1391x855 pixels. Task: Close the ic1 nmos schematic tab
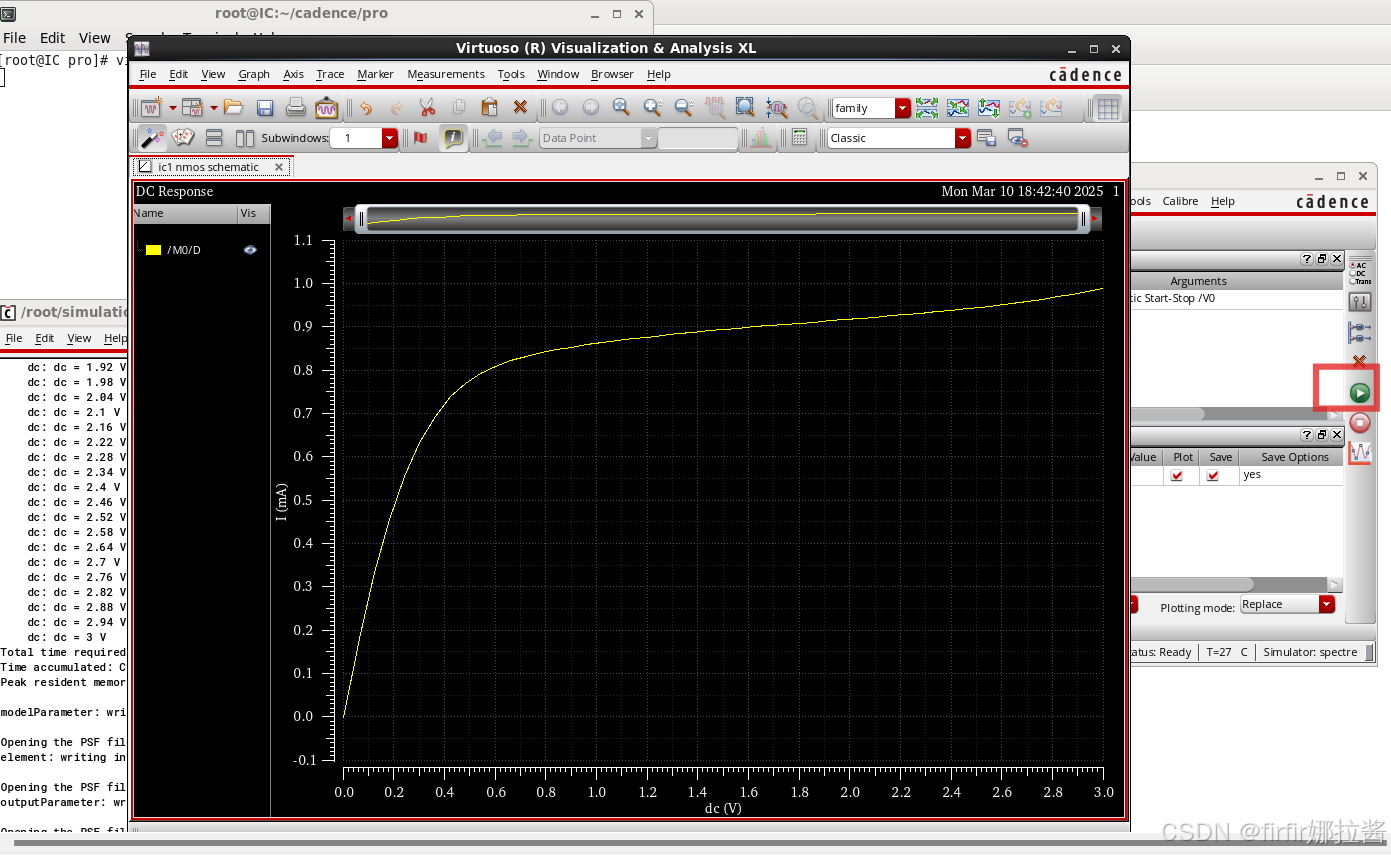click(279, 167)
